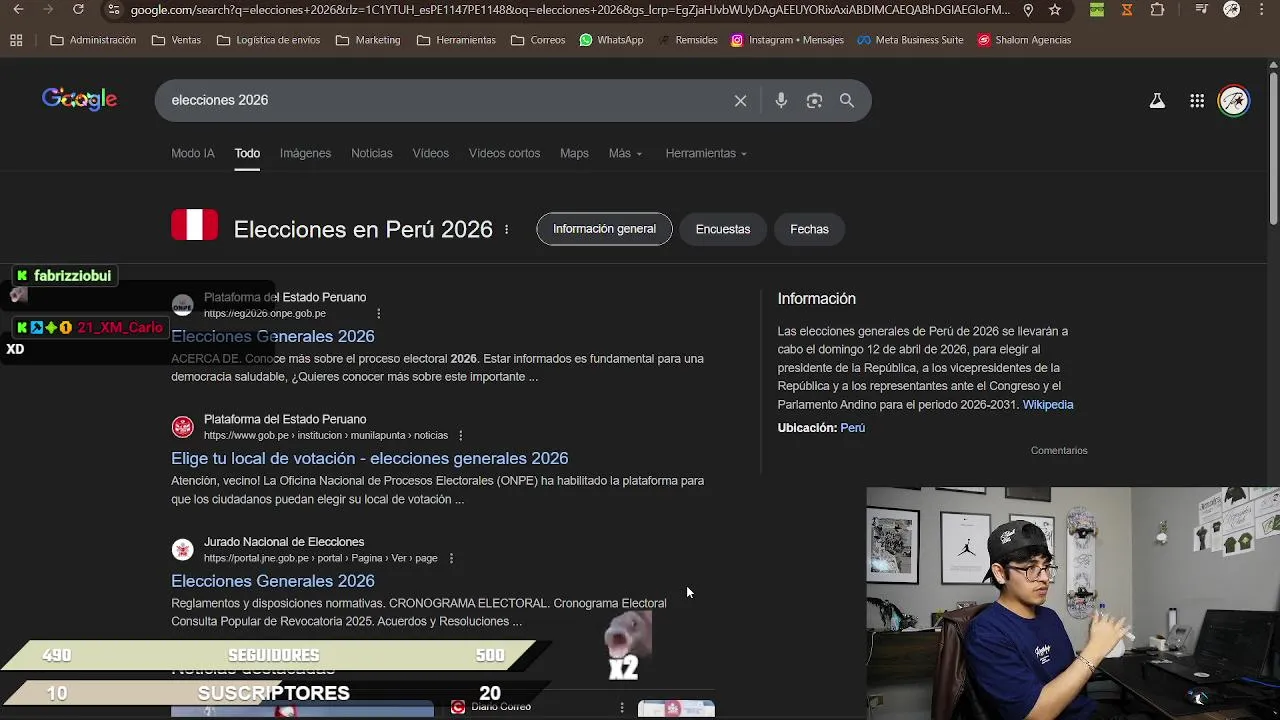1280x720 pixels.
Task: Open Search Labs flask icon
Action: [1157, 100]
